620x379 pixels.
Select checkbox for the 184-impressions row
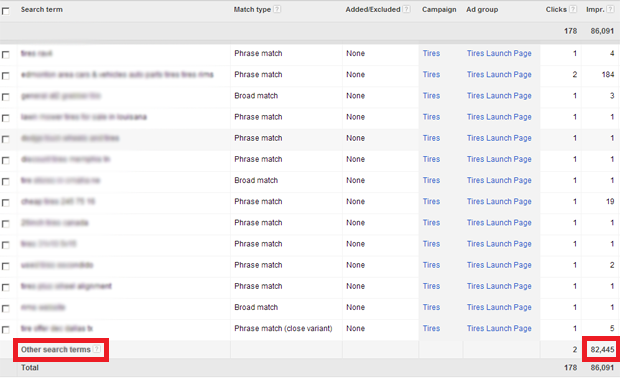6,75
